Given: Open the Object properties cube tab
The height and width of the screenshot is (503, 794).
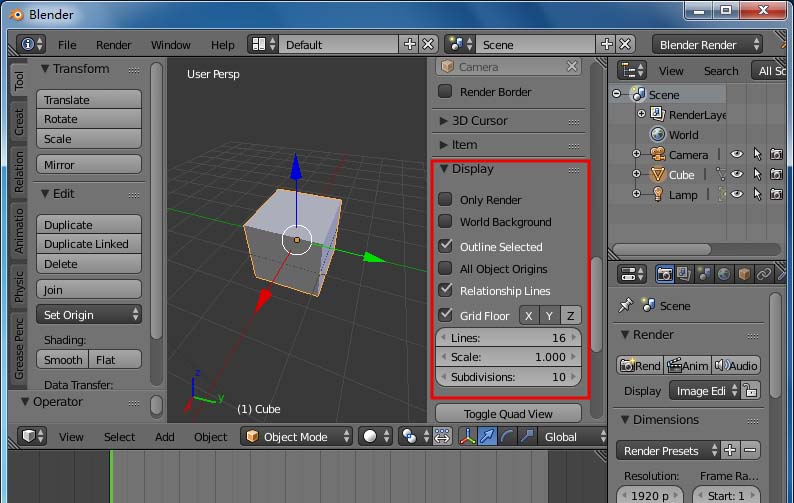Looking at the screenshot, I should 744,273.
